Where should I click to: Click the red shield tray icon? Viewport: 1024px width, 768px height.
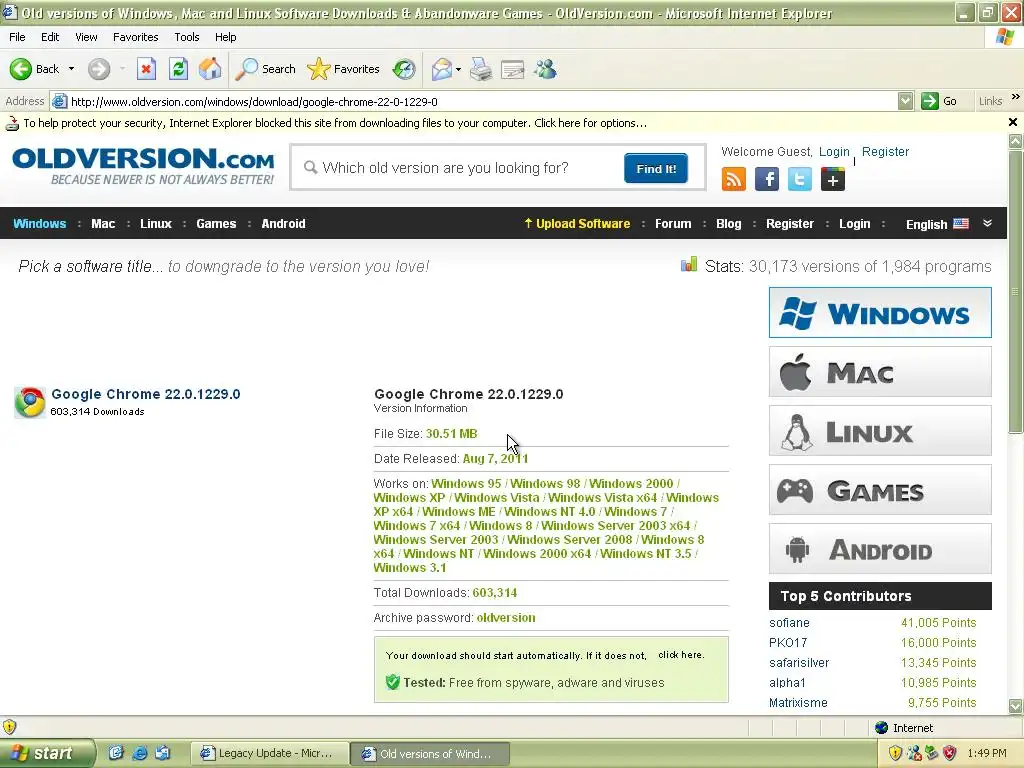(x=950, y=753)
